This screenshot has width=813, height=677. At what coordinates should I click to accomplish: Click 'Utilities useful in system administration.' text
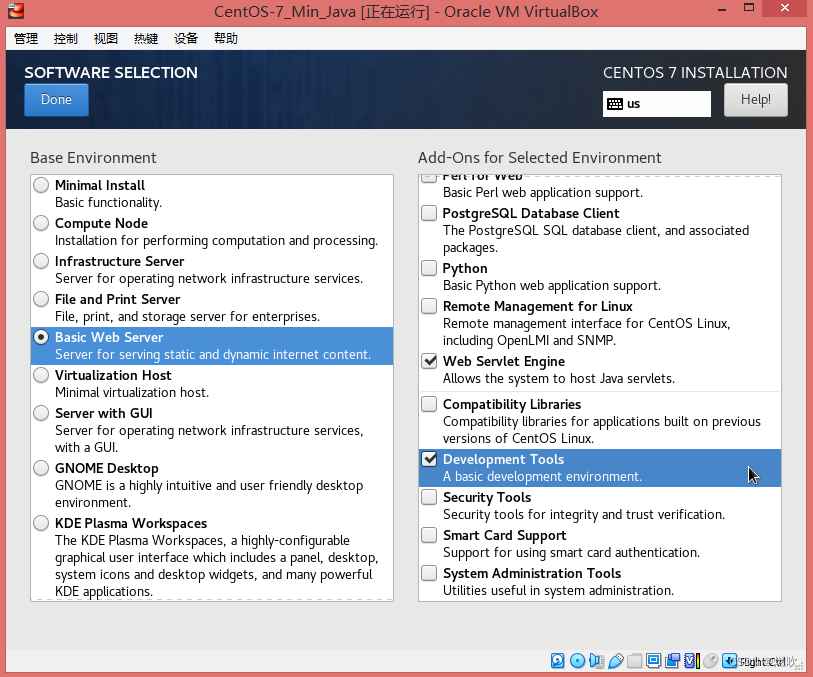click(x=558, y=590)
